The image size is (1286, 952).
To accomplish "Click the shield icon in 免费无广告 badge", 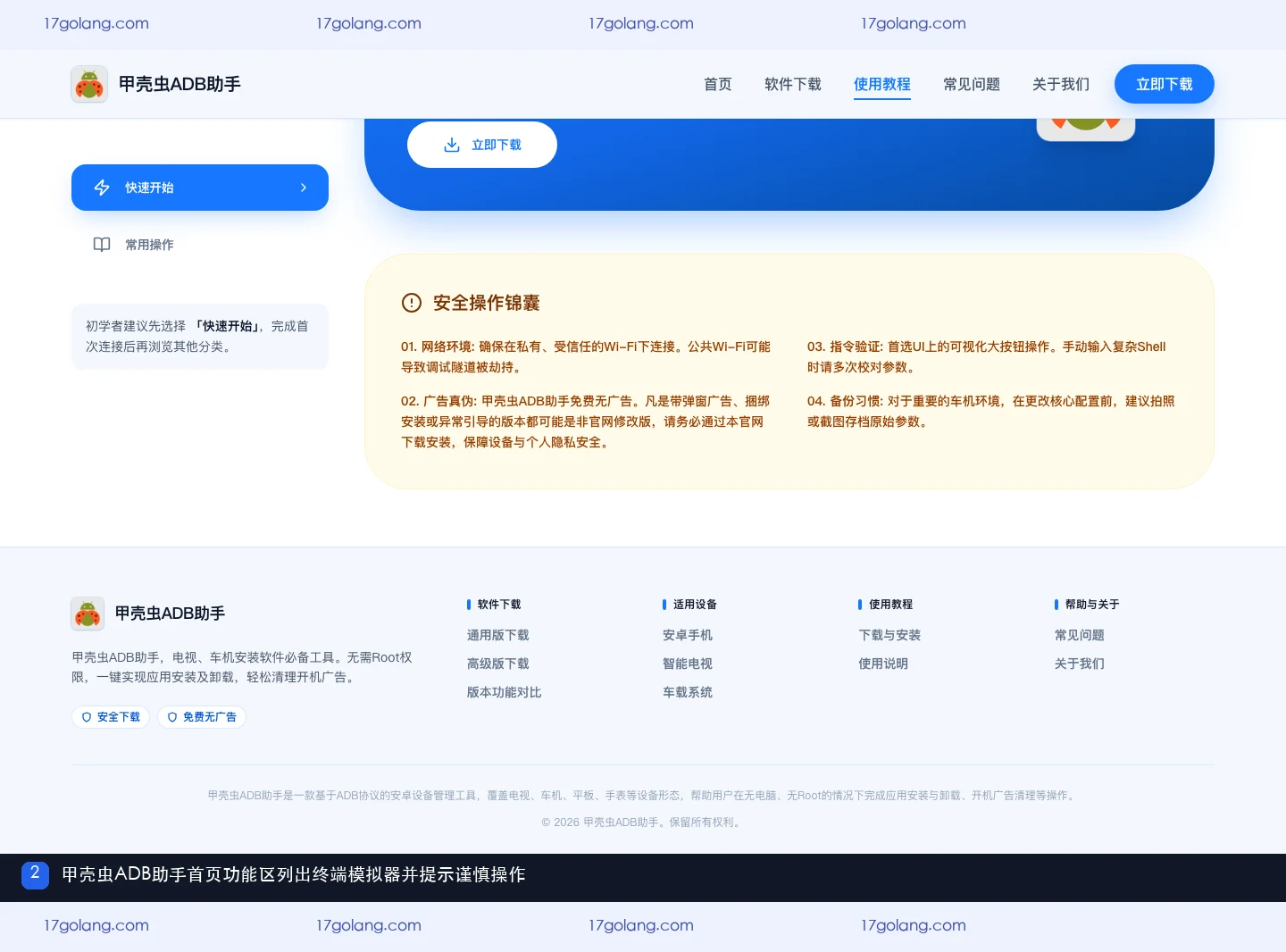I will 172,717.
